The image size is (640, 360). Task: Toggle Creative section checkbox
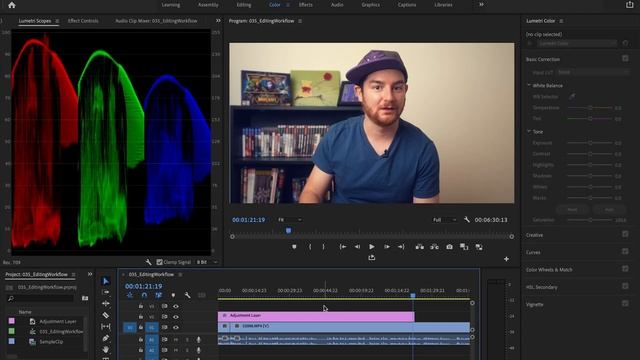coord(625,234)
